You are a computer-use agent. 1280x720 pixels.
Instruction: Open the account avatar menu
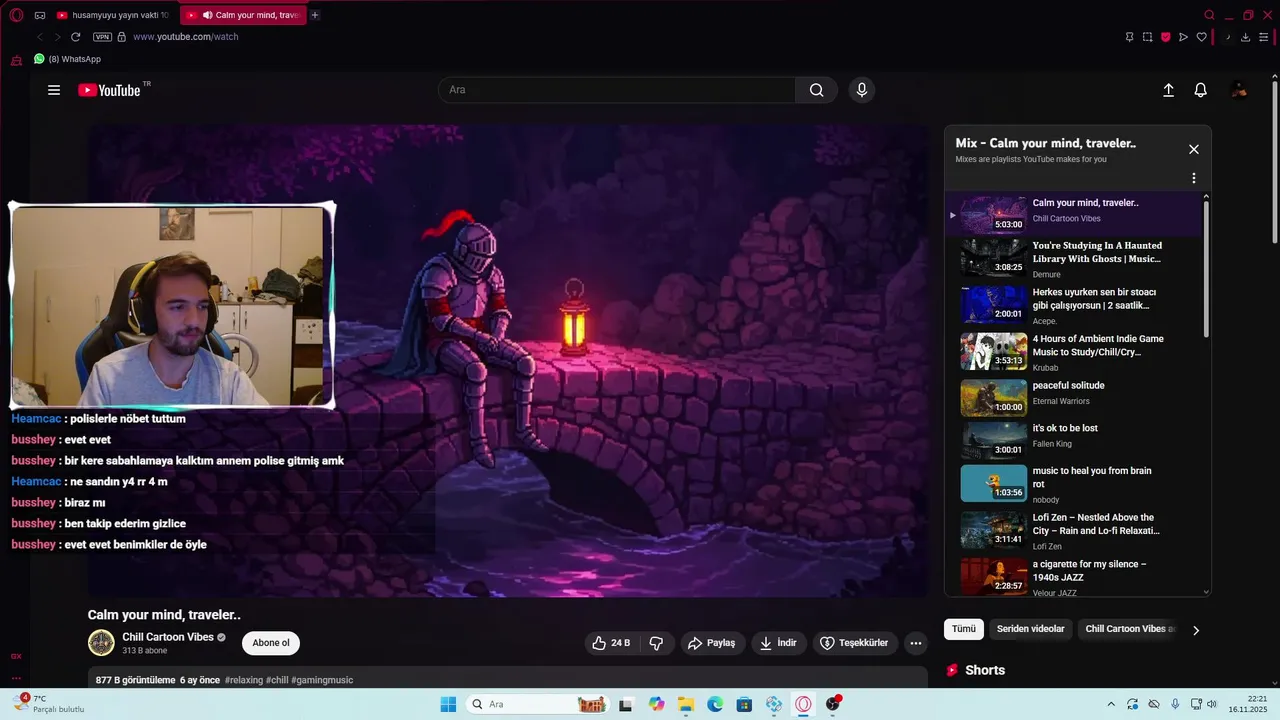[x=1239, y=90]
